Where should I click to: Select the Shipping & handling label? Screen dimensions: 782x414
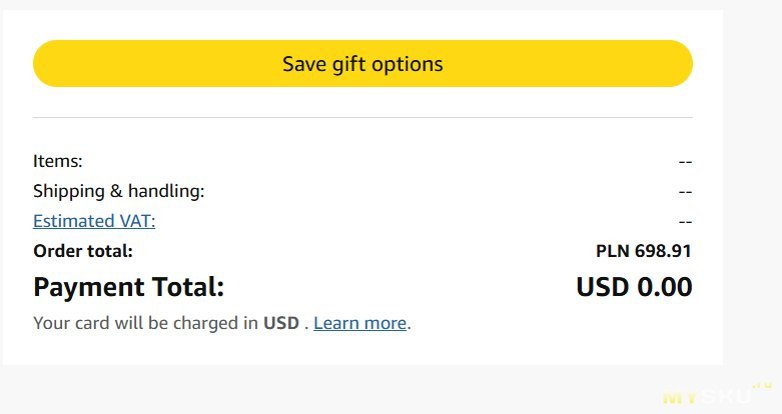pyautogui.click(x=118, y=191)
